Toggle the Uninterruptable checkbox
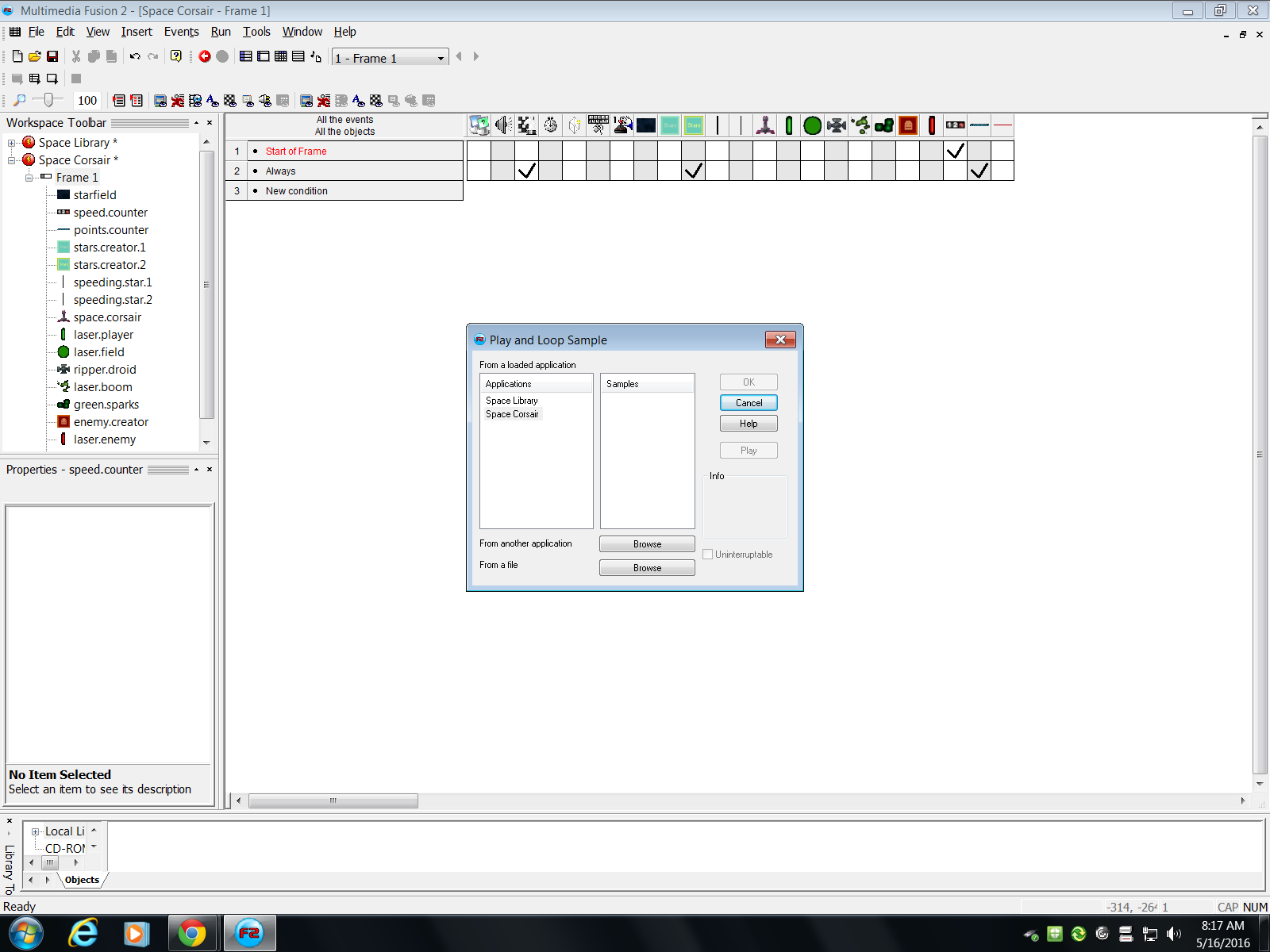The width and height of the screenshot is (1270, 952). (708, 555)
